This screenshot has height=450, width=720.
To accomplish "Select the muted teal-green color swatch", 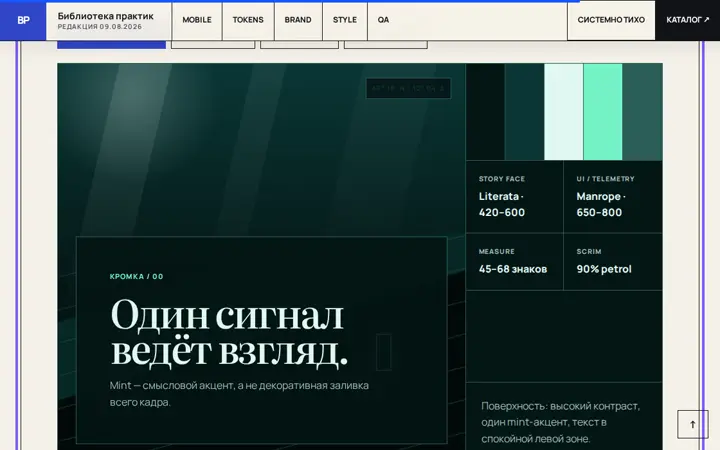I will [642, 112].
